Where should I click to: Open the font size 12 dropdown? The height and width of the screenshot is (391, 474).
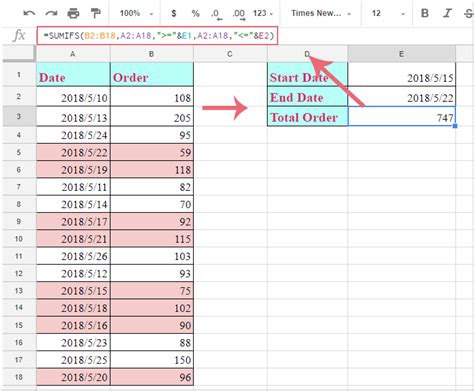coord(388,13)
